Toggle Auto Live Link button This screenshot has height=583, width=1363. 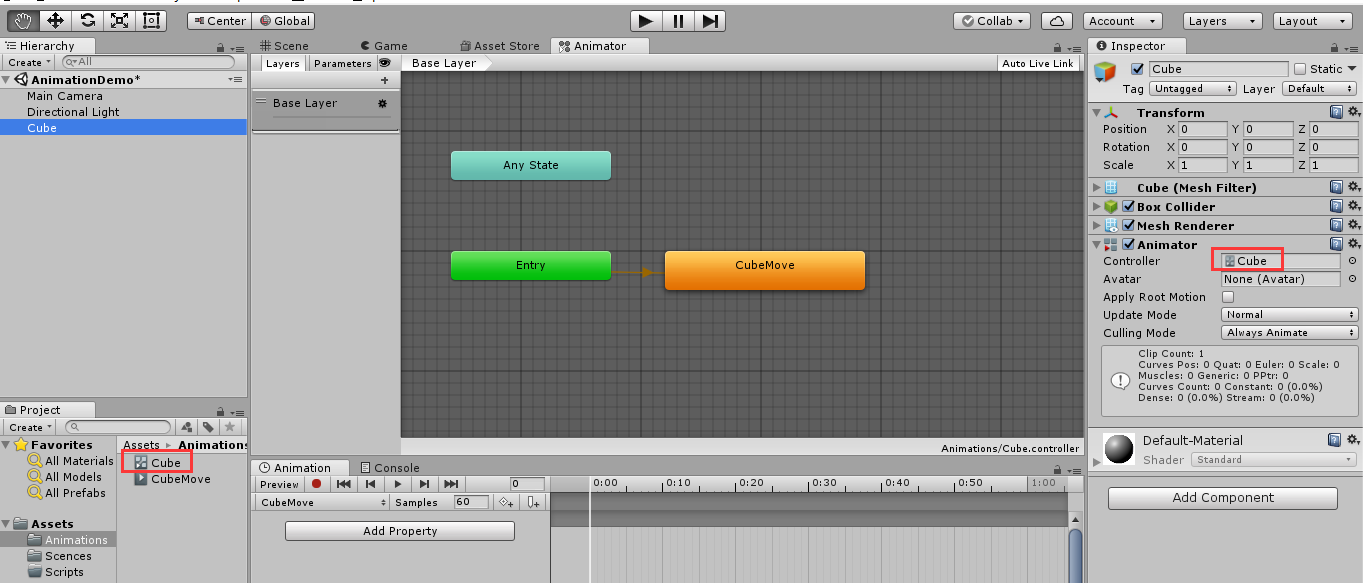pos(1038,63)
